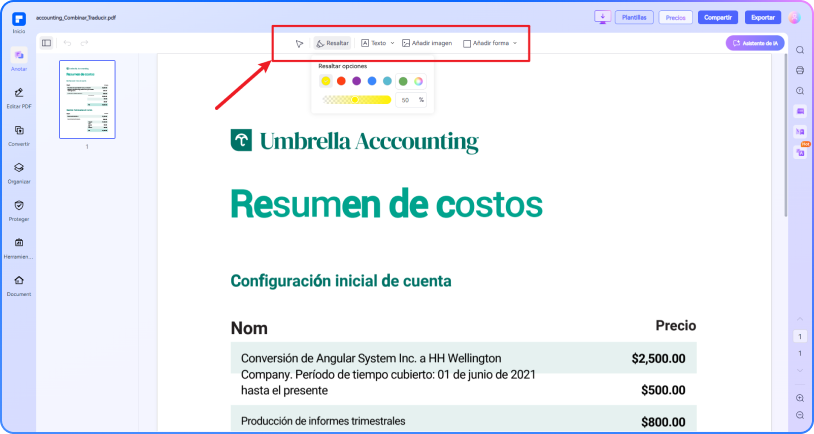Screen dimensions: 814x434
Task: Pick the blue highlight color
Action: click(x=372, y=81)
